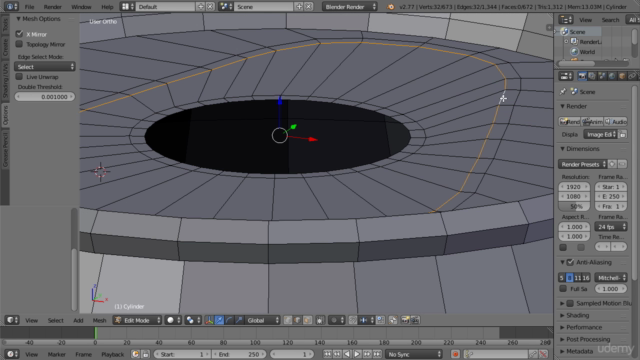Open the Mesh menu in viewport header
This screenshot has width=640, height=360.
(99, 320)
